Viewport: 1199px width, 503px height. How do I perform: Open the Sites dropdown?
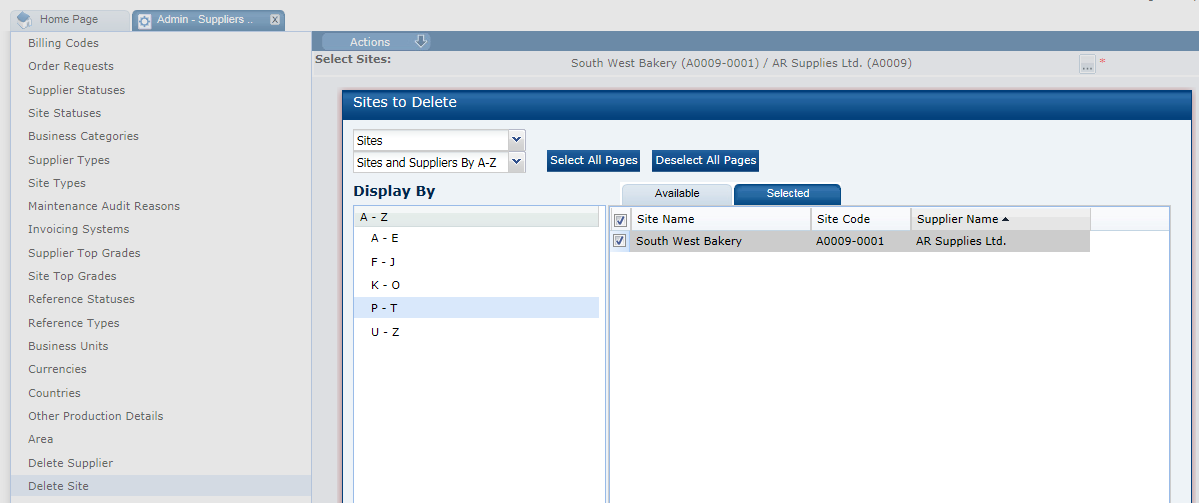[517, 140]
